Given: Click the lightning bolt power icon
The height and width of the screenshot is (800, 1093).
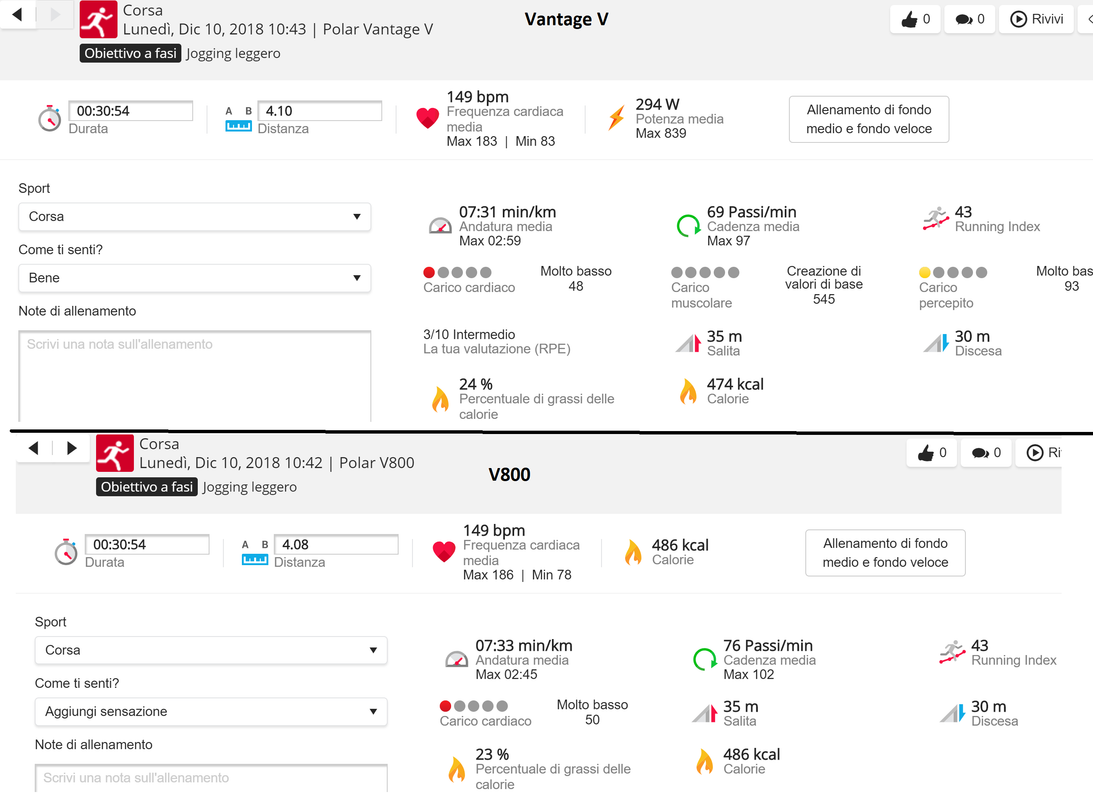Looking at the screenshot, I should (x=616, y=118).
